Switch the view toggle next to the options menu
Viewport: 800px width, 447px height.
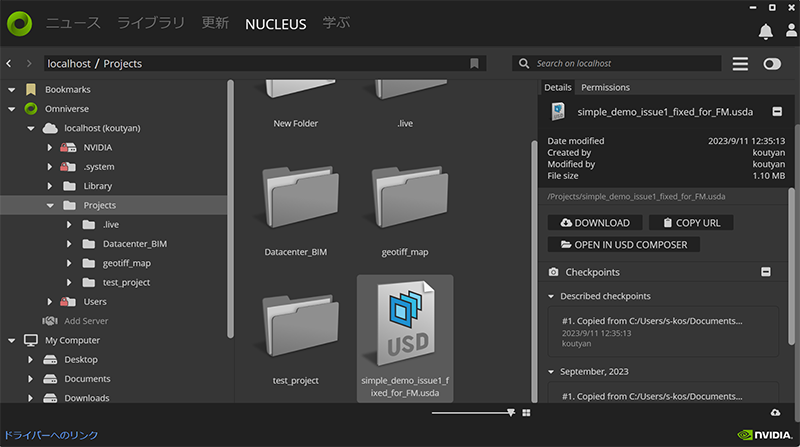click(x=772, y=64)
